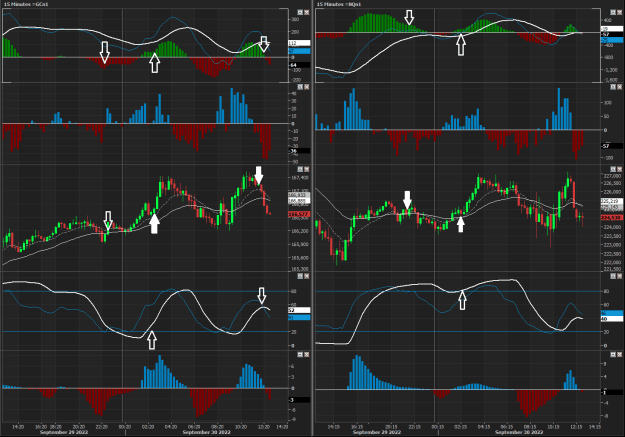Maximize the GCn1 candlestick price pane

(x=301, y=169)
